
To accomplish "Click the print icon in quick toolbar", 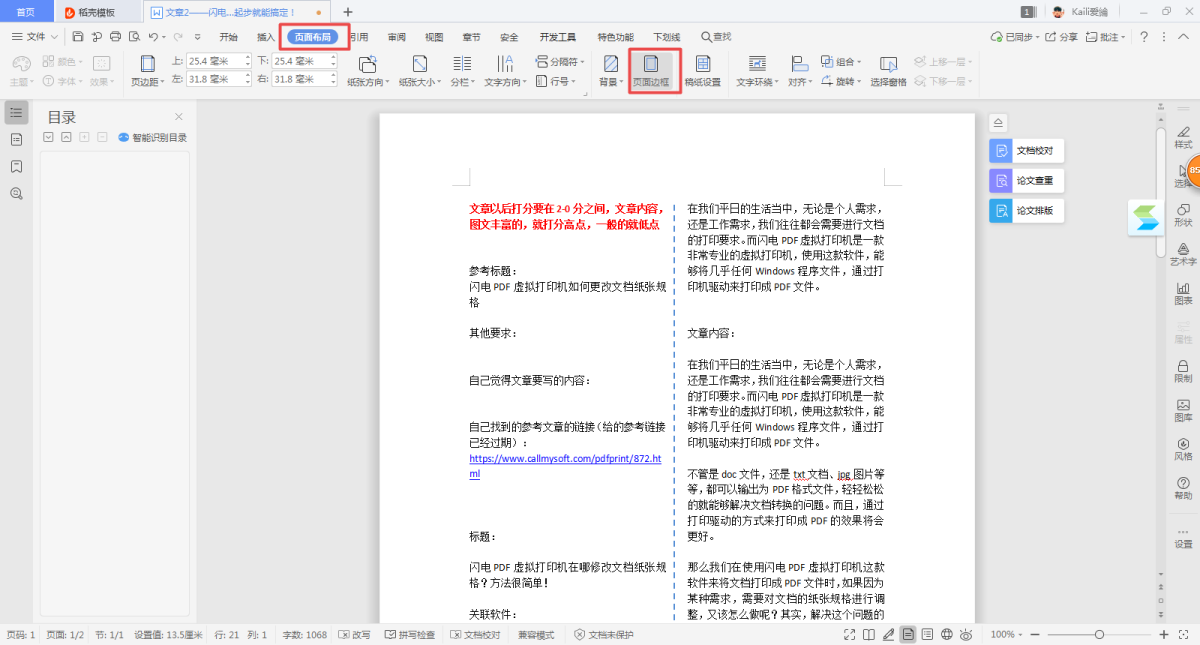I will click(115, 37).
